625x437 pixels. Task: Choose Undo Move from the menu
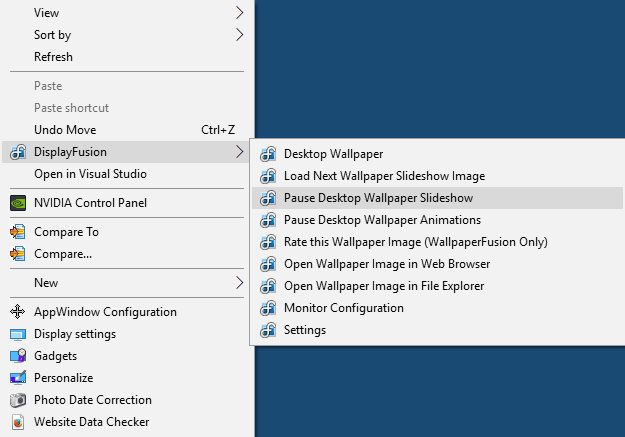(65, 130)
